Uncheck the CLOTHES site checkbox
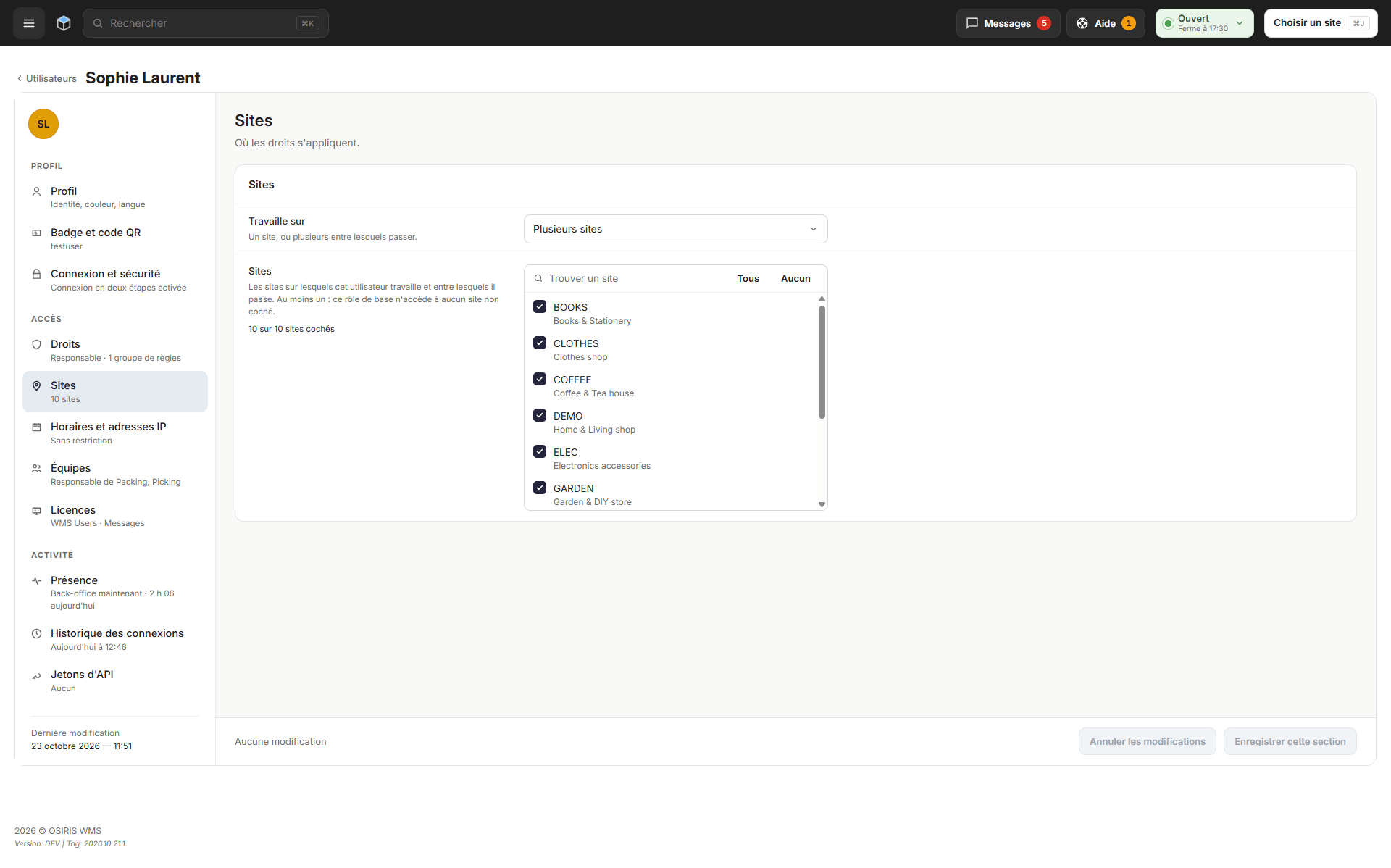1391x868 pixels. (540, 343)
